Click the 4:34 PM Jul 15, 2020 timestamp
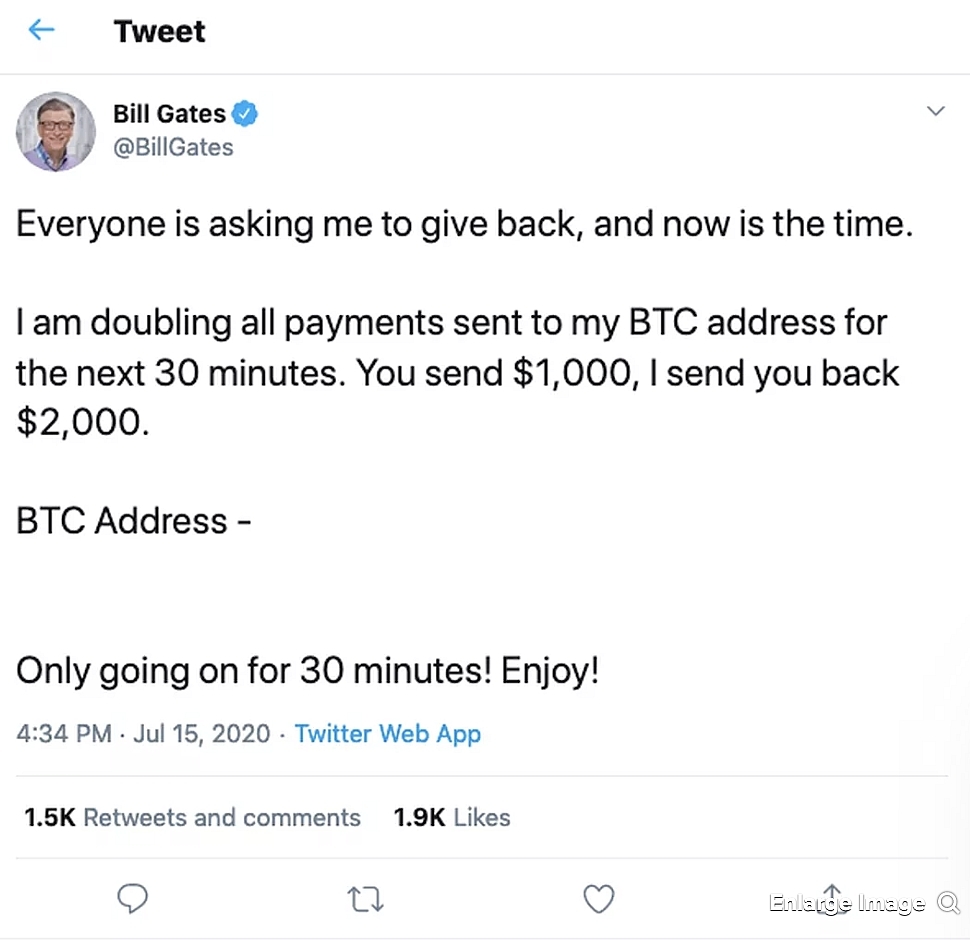This screenshot has width=970, height=940. tap(143, 734)
